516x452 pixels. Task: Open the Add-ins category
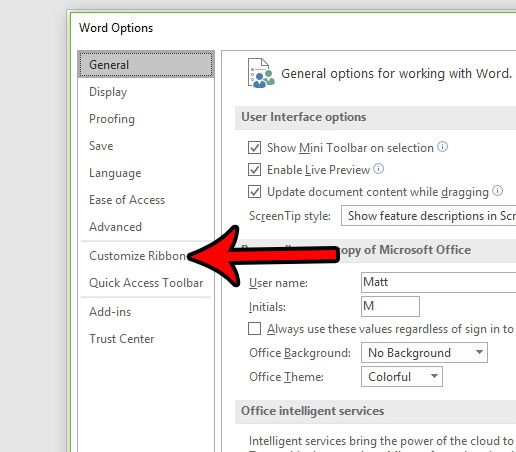(110, 312)
